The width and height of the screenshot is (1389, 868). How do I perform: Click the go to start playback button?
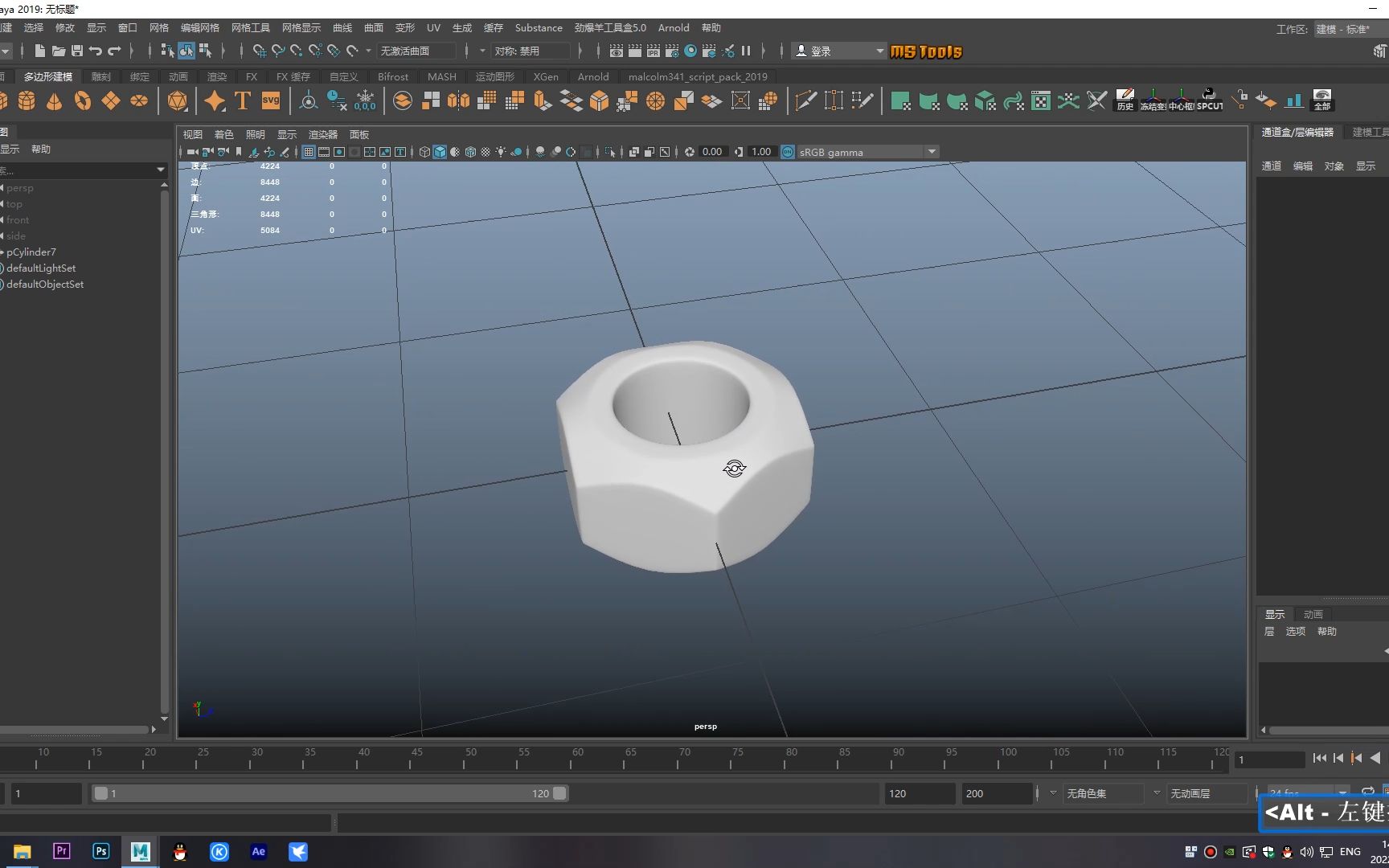1320,758
